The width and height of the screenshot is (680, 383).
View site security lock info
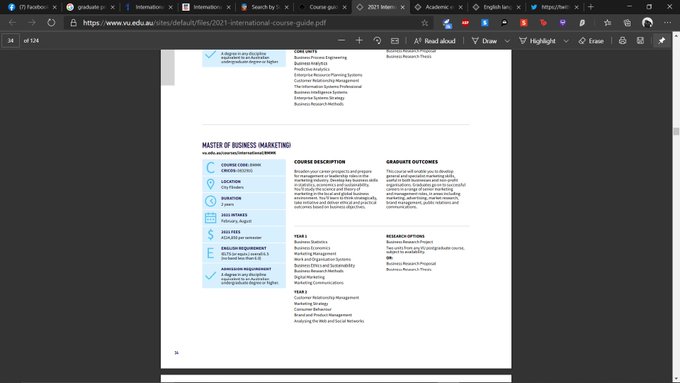click(x=73, y=23)
